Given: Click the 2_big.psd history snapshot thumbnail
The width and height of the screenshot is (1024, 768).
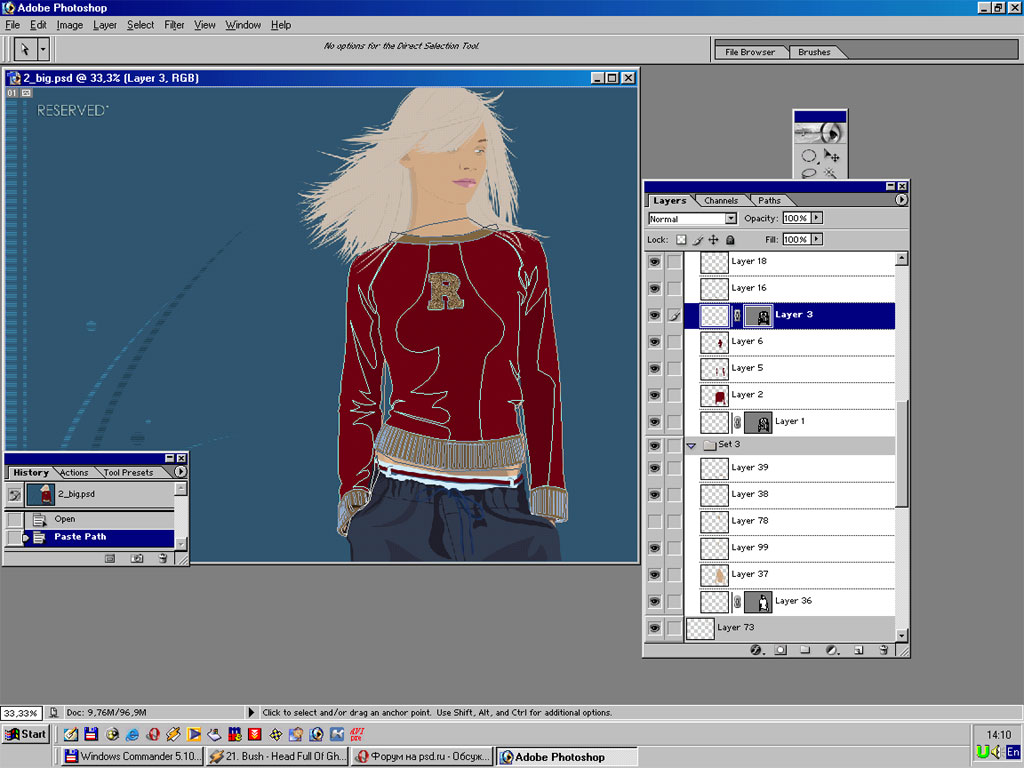Looking at the screenshot, I should tap(40, 494).
